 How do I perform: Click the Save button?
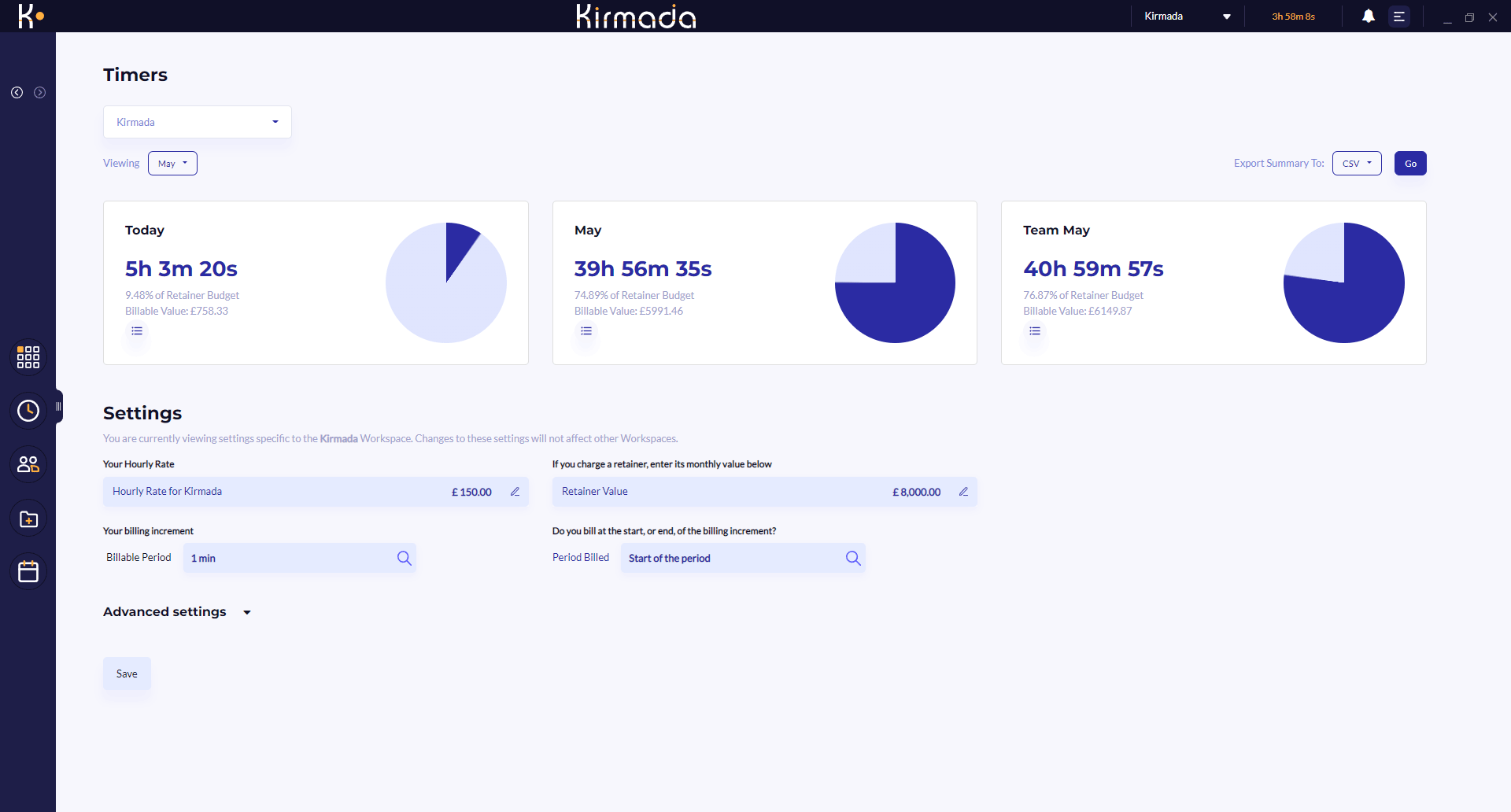(127, 674)
